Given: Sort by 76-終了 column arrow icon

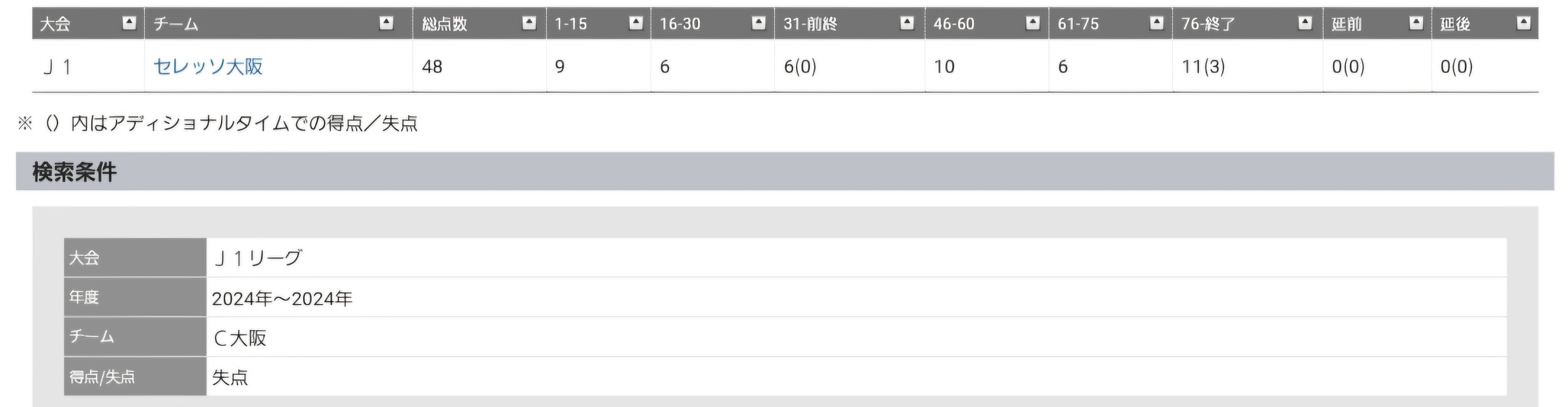Looking at the screenshot, I should click(1305, 23).
